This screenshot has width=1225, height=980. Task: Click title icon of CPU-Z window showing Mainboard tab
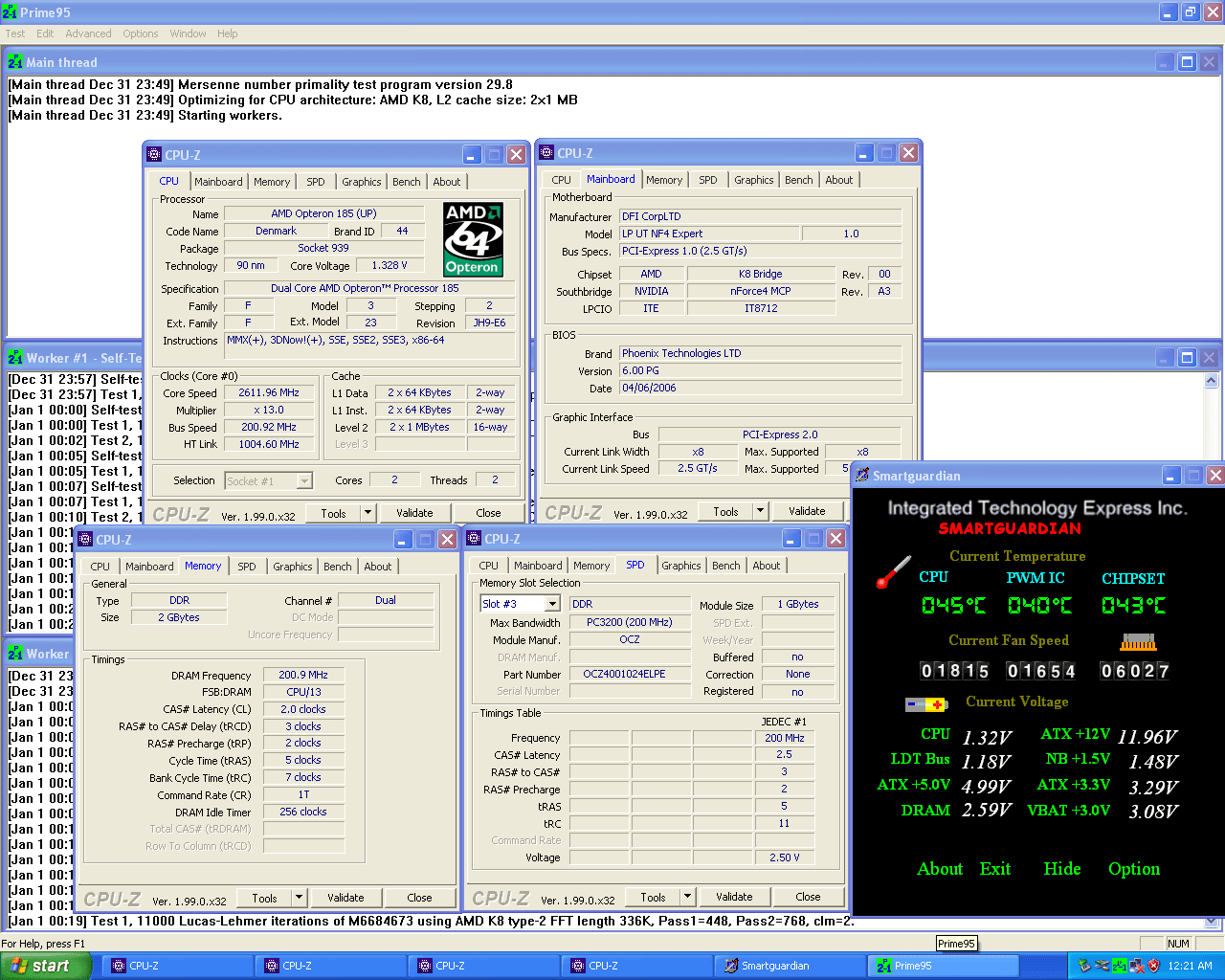click(546, 153)
